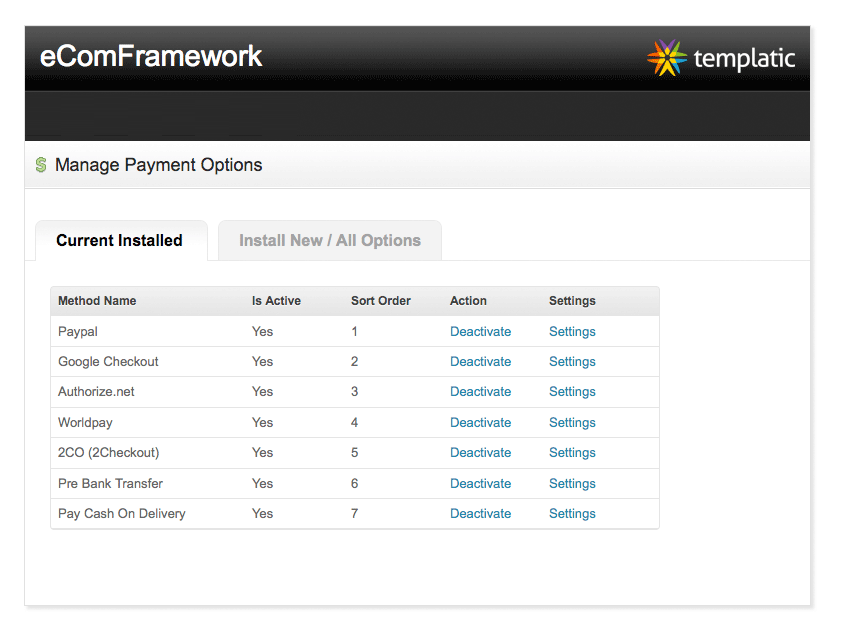The height and width of the screenshot is (630, 851).
Task: Deactivate Google Checkout
Action: click(x=480, y=362)
